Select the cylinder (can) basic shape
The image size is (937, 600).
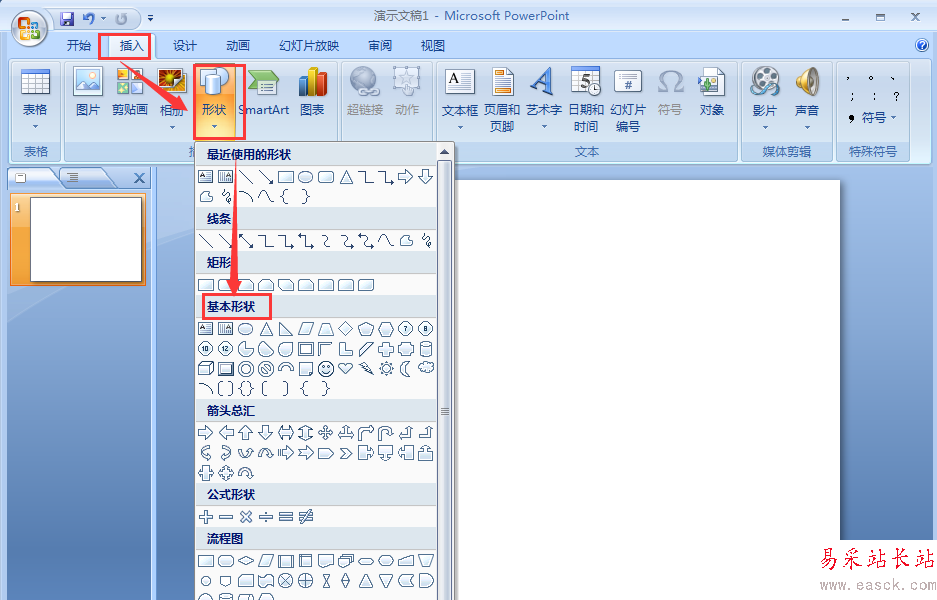click(425, 348)
